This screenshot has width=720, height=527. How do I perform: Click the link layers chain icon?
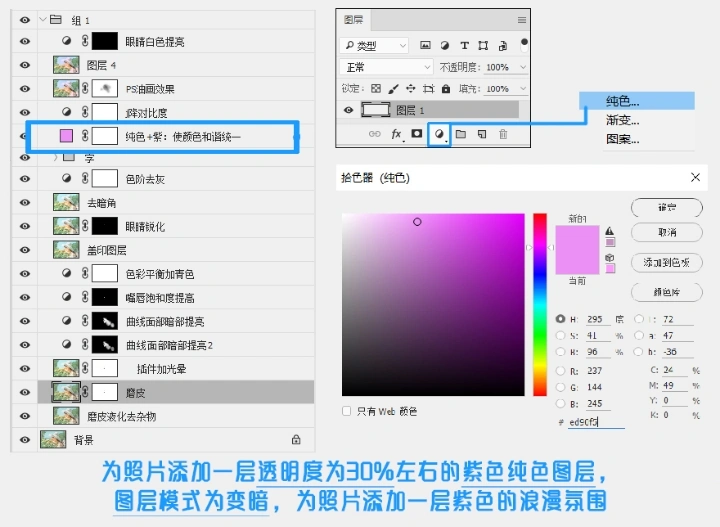coord(375,134)
